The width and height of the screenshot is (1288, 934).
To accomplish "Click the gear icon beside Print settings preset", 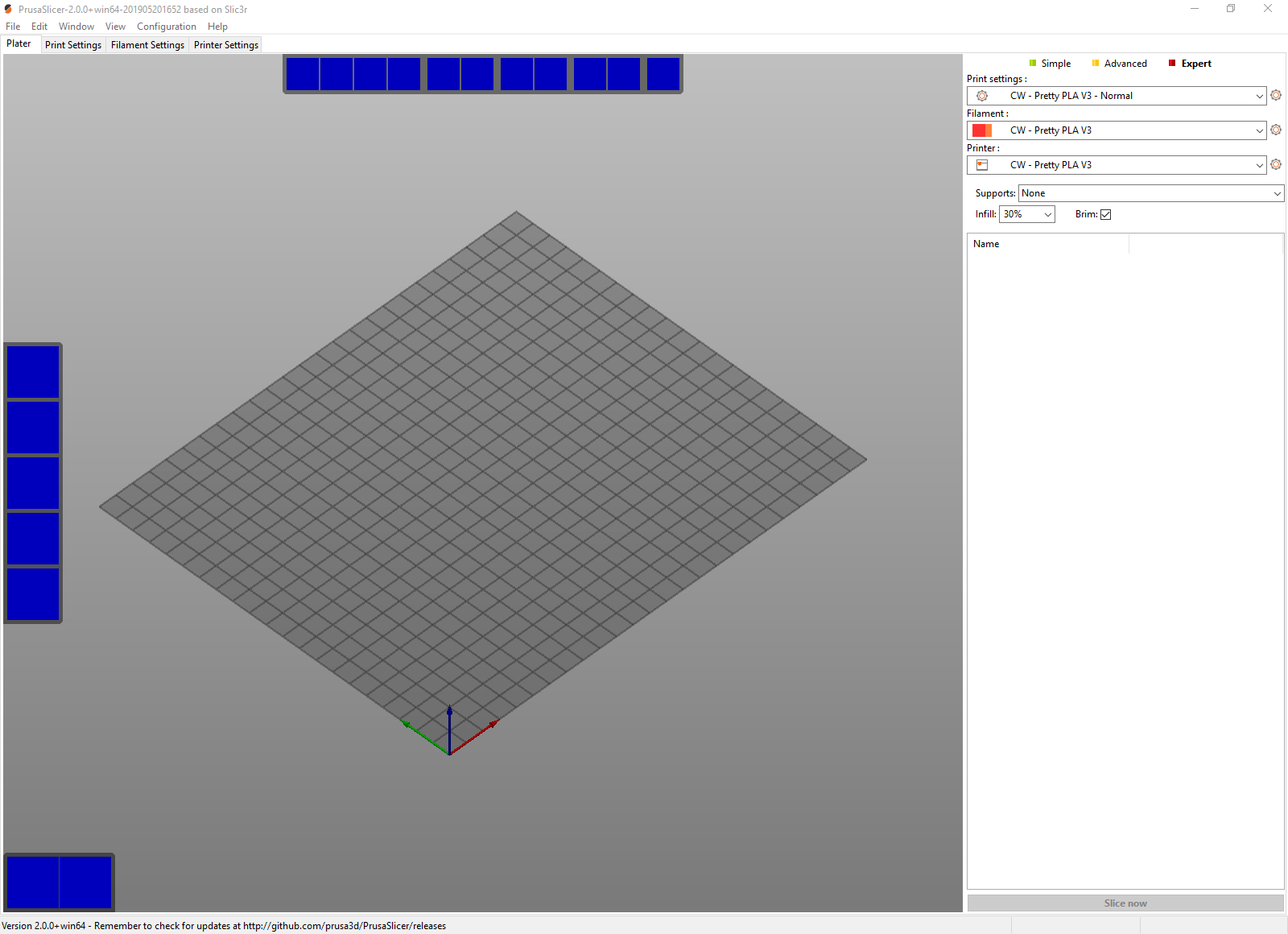I will (1276, 95).
